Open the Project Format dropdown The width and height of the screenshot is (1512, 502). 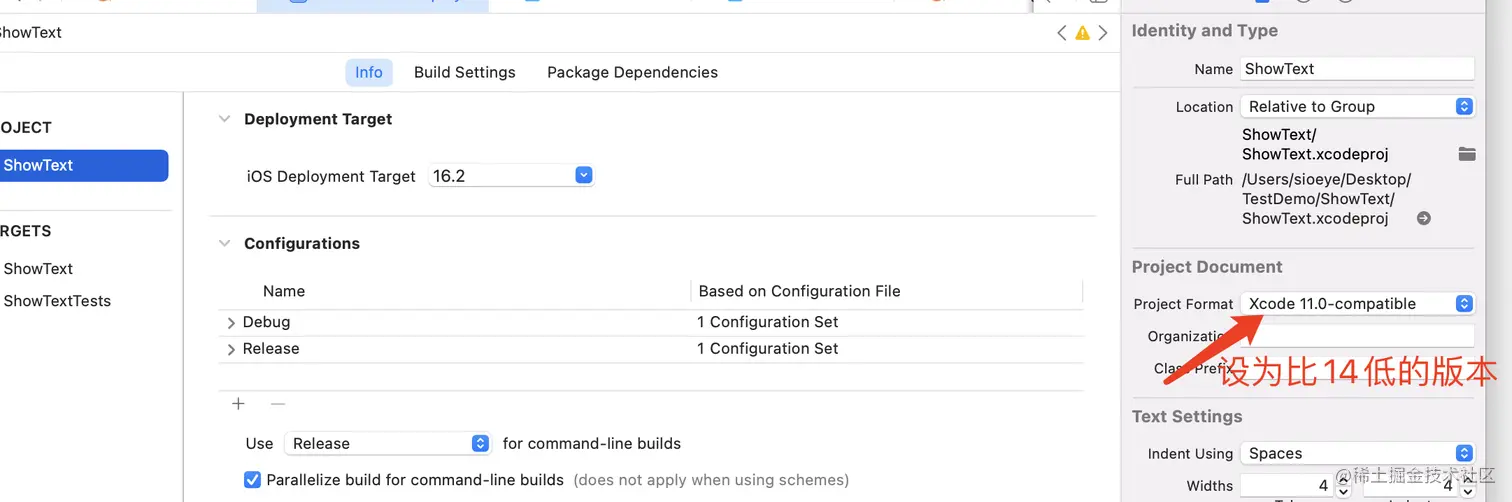(1463, 304)
